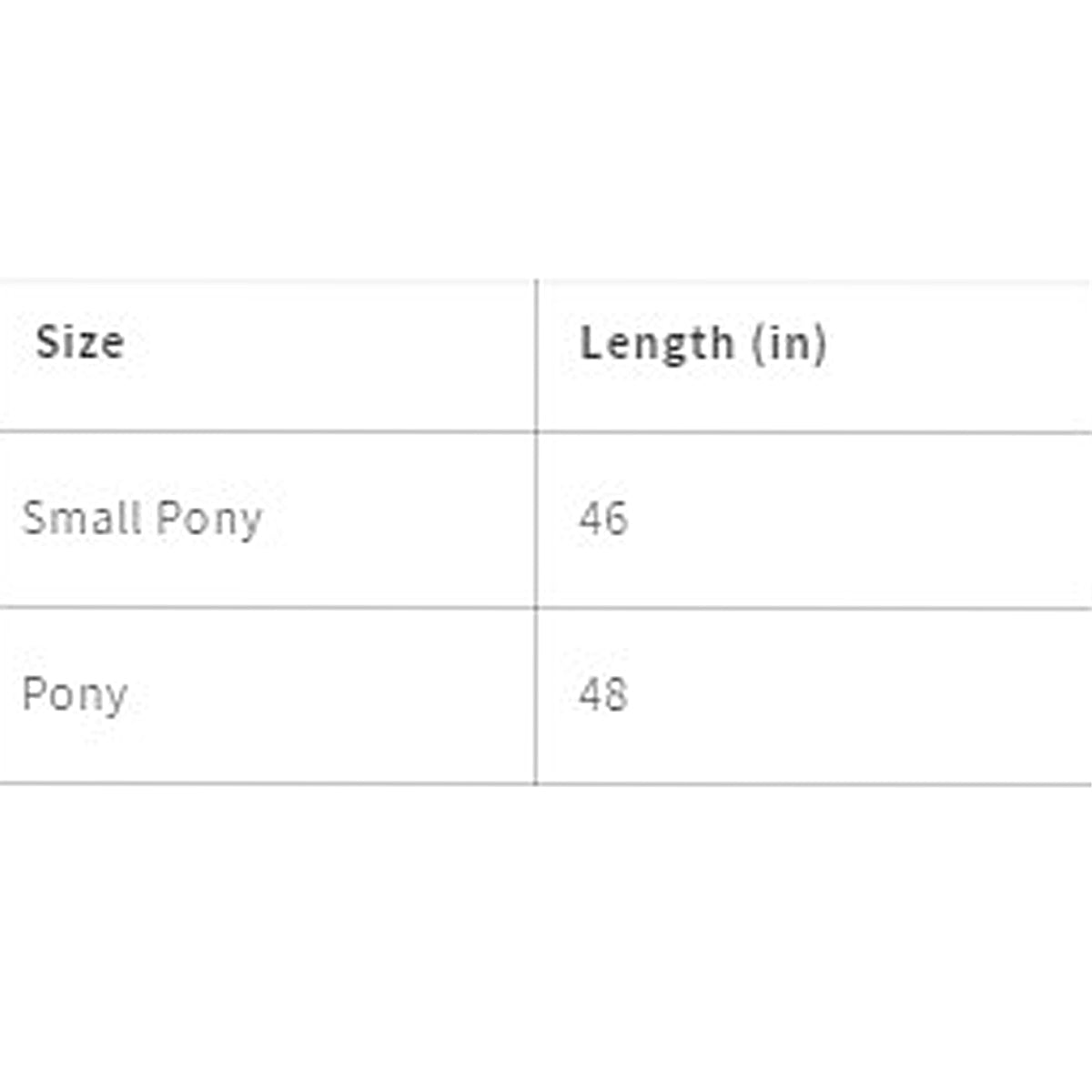Viewport: 1092px width, 1092px height.
Task: Select the 46 length value
Action: pos(603,519)
